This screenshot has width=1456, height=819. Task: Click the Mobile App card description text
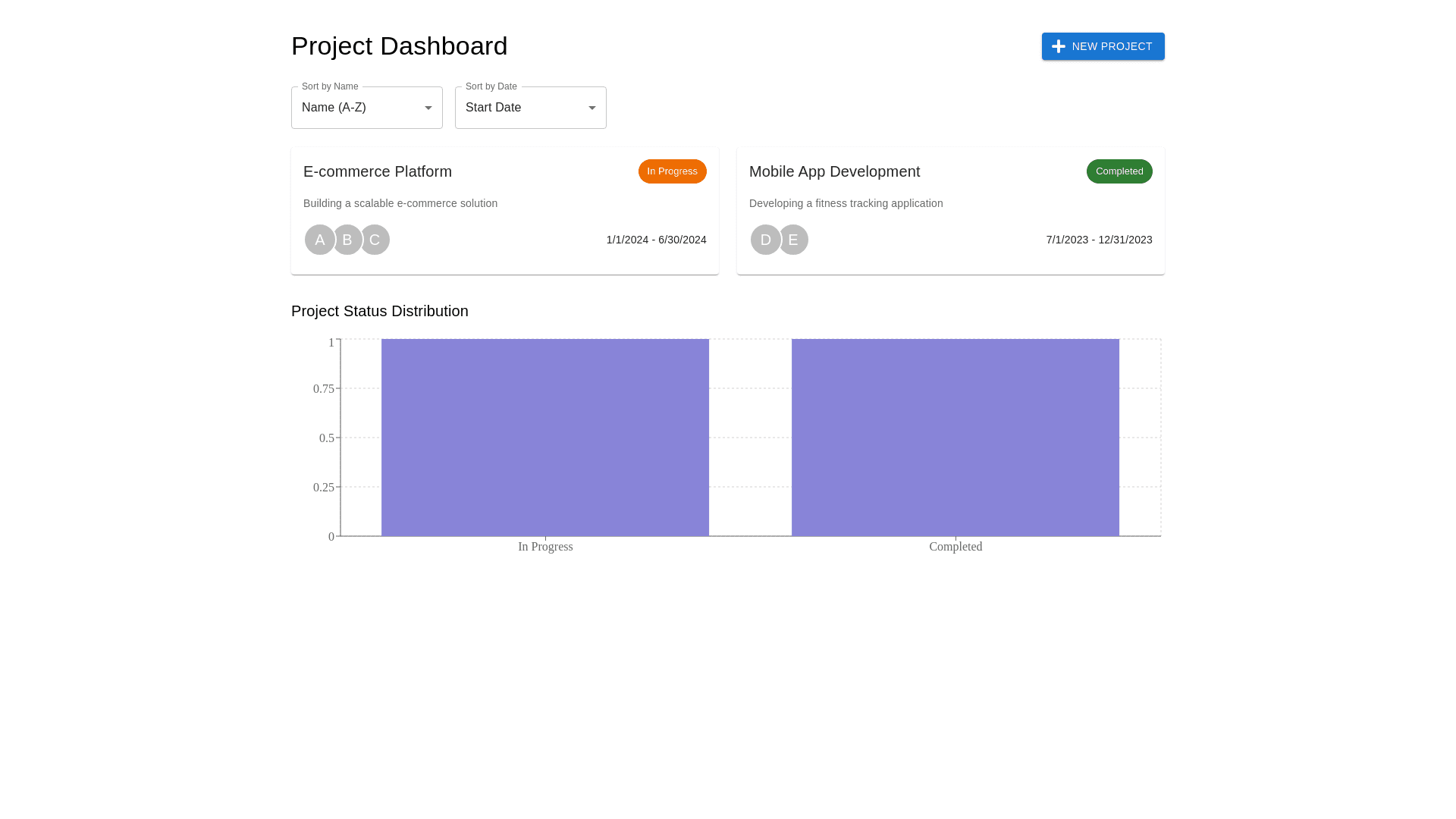pos(846,203)
